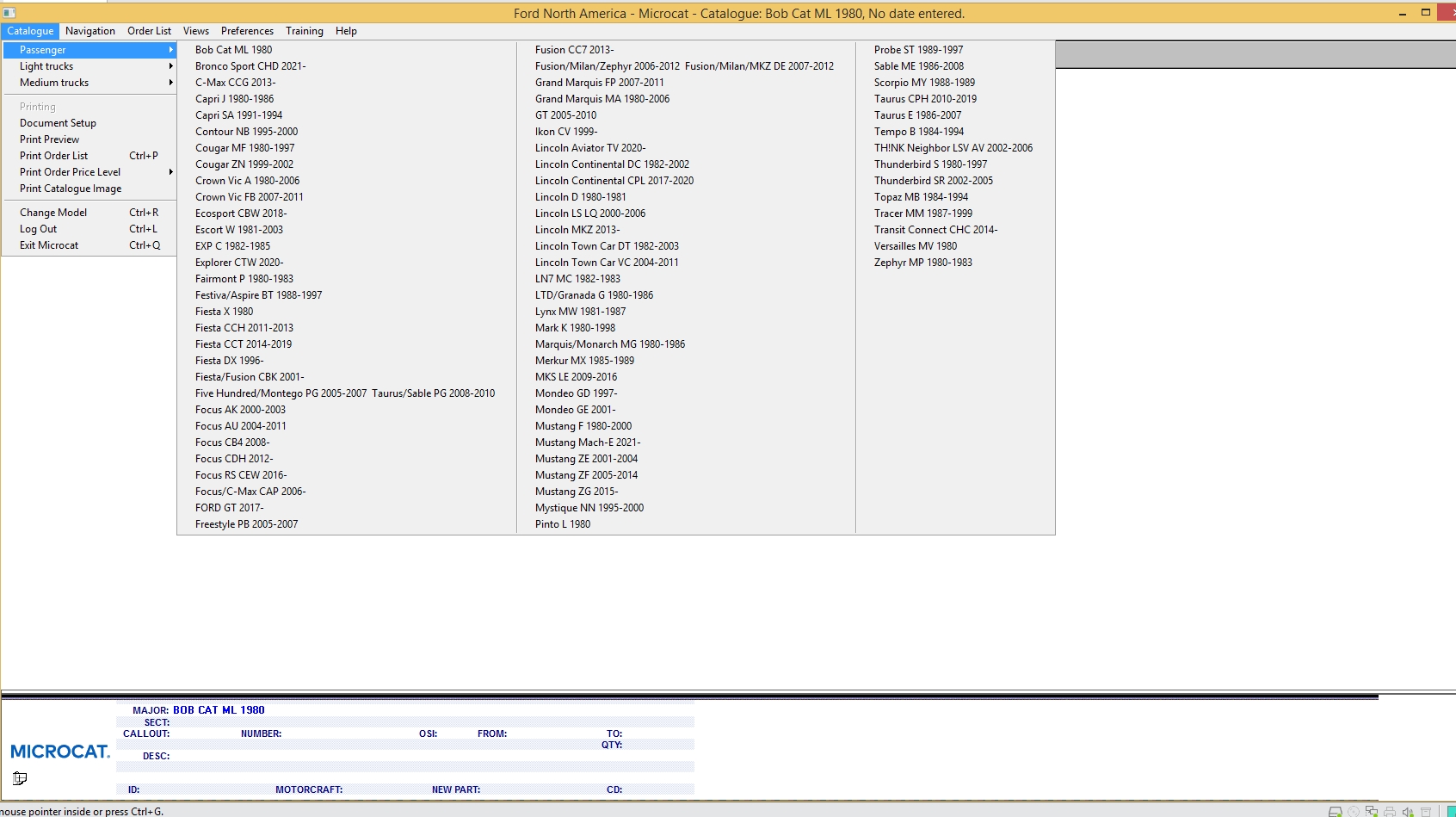Image resolution: width=1456 pixels, height=817 pixels.
Task: Open the Views menu
Action: pos(196,31)
